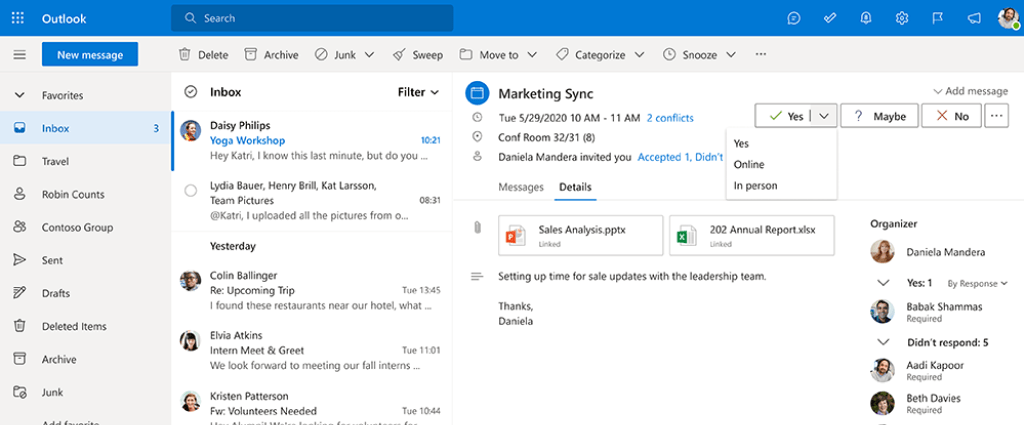Viewport: 1024px width, 425px height.
Task: Select the Team Pictures message circle
Action: (x=191, y=191)
